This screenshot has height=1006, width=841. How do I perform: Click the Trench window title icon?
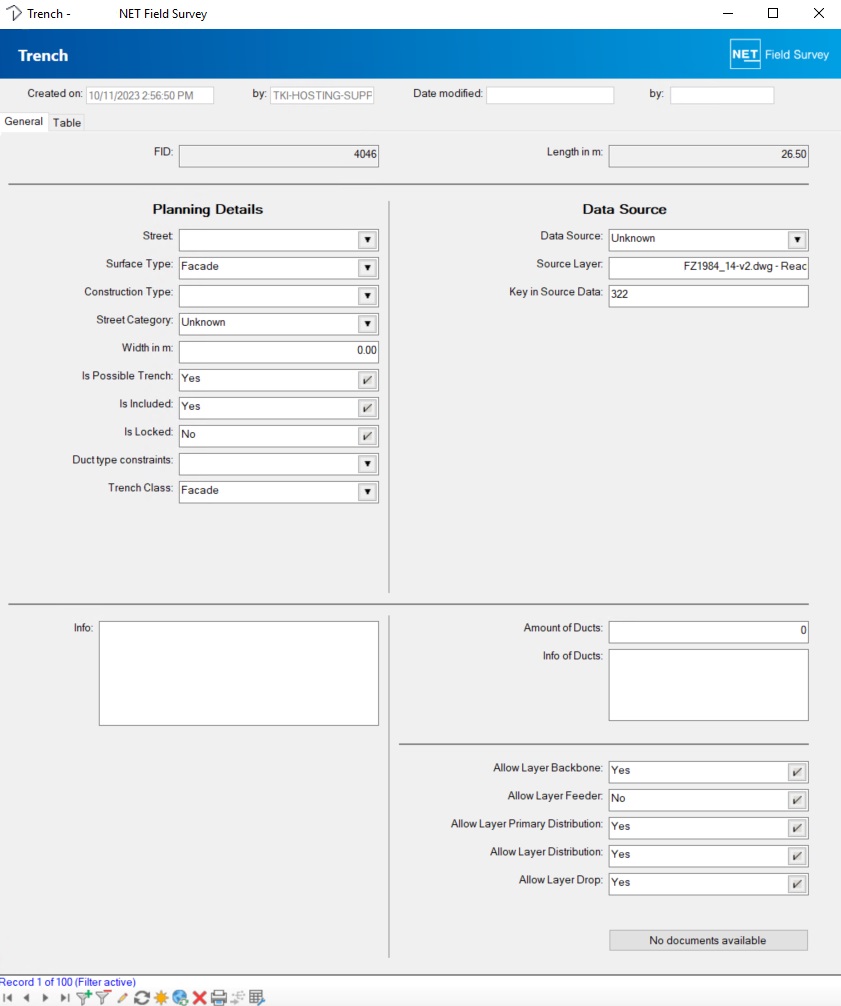click(x=13, y=13)
